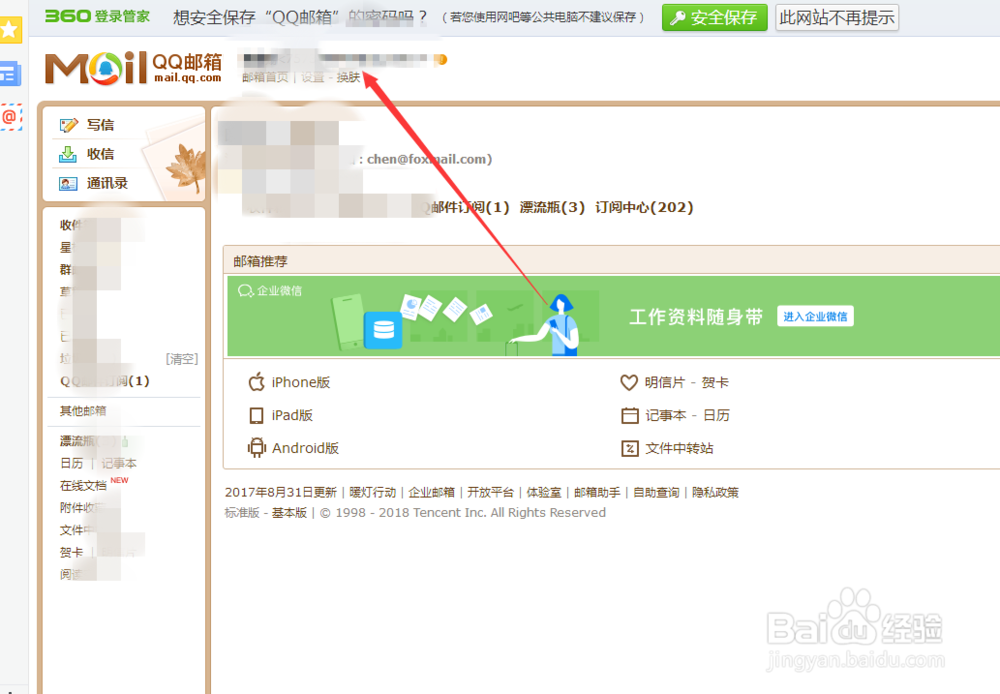Click the 360登录管家 logo
This screenshot has width=1000, height=694.
point(97,16)
